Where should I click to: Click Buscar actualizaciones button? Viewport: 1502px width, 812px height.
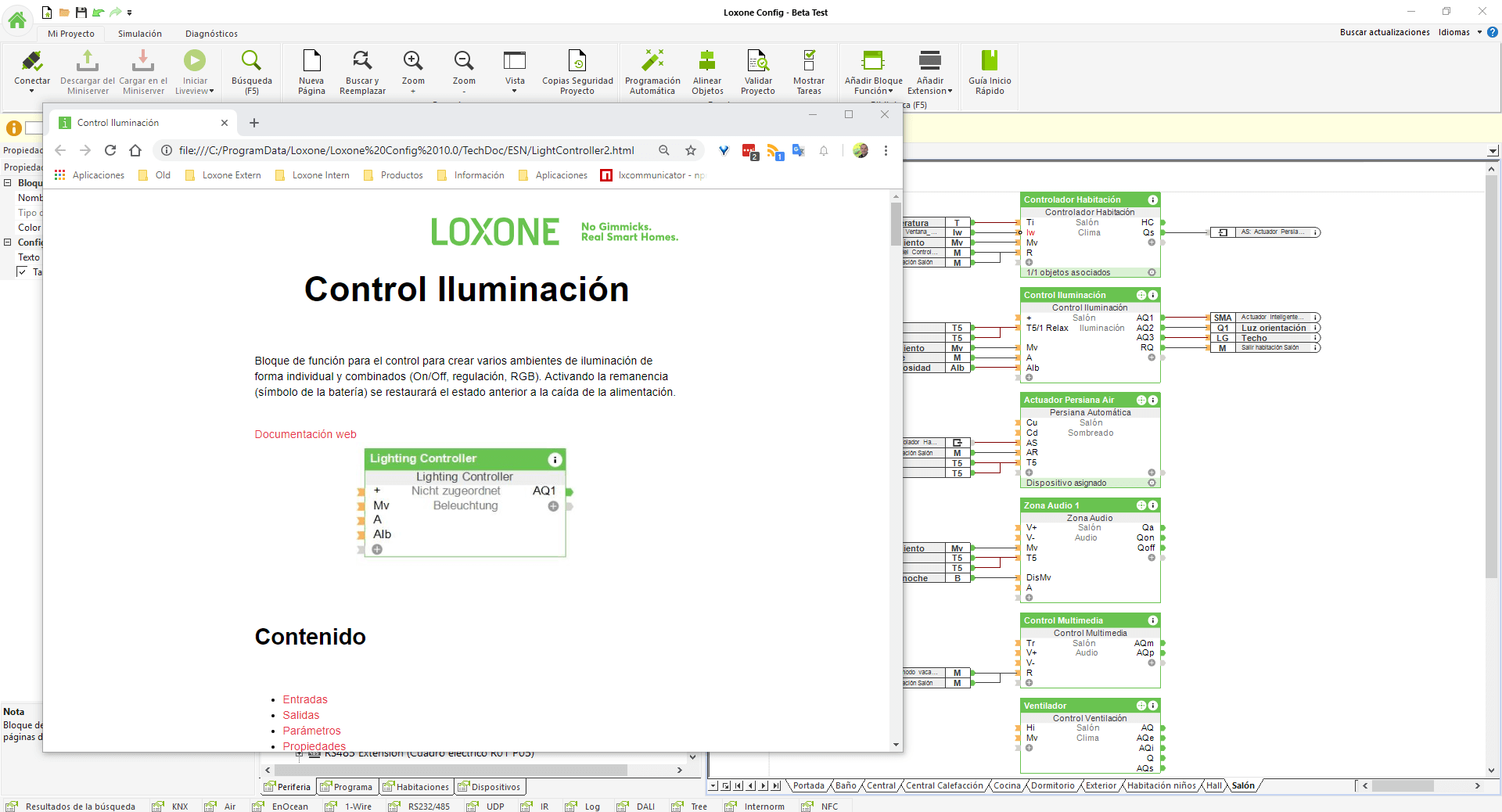(x=1384, y=32)
